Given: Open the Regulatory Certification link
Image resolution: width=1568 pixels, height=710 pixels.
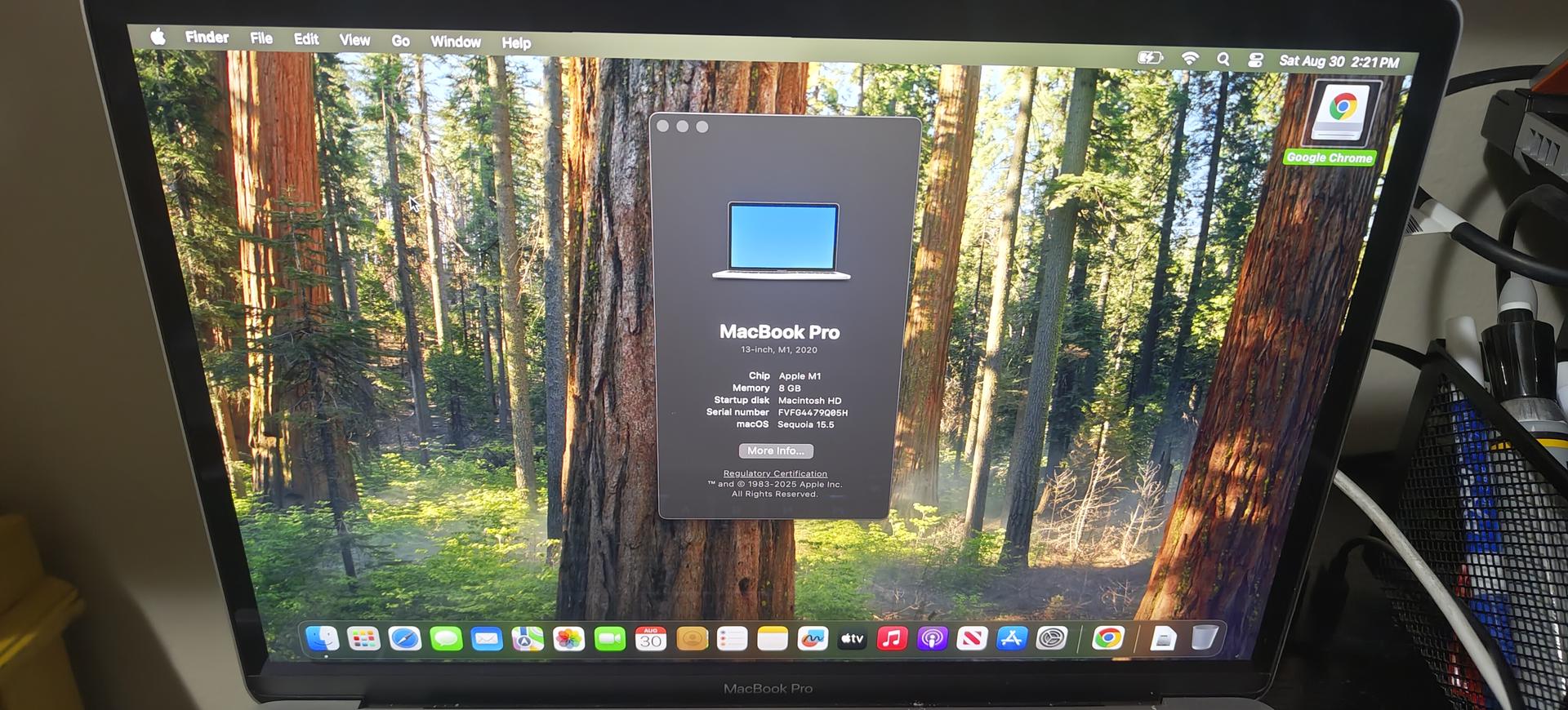Looking at the screenshot, I should [x=775, y=473].
